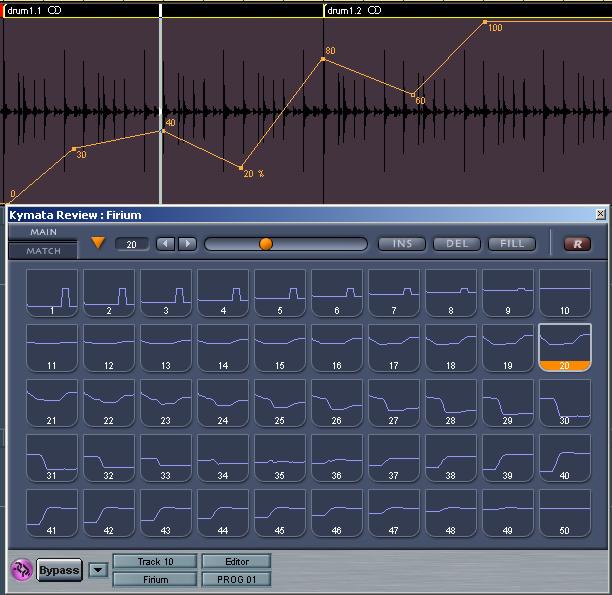
Task: Select snapshot thumbnail 9
Action: coord(508,292)
